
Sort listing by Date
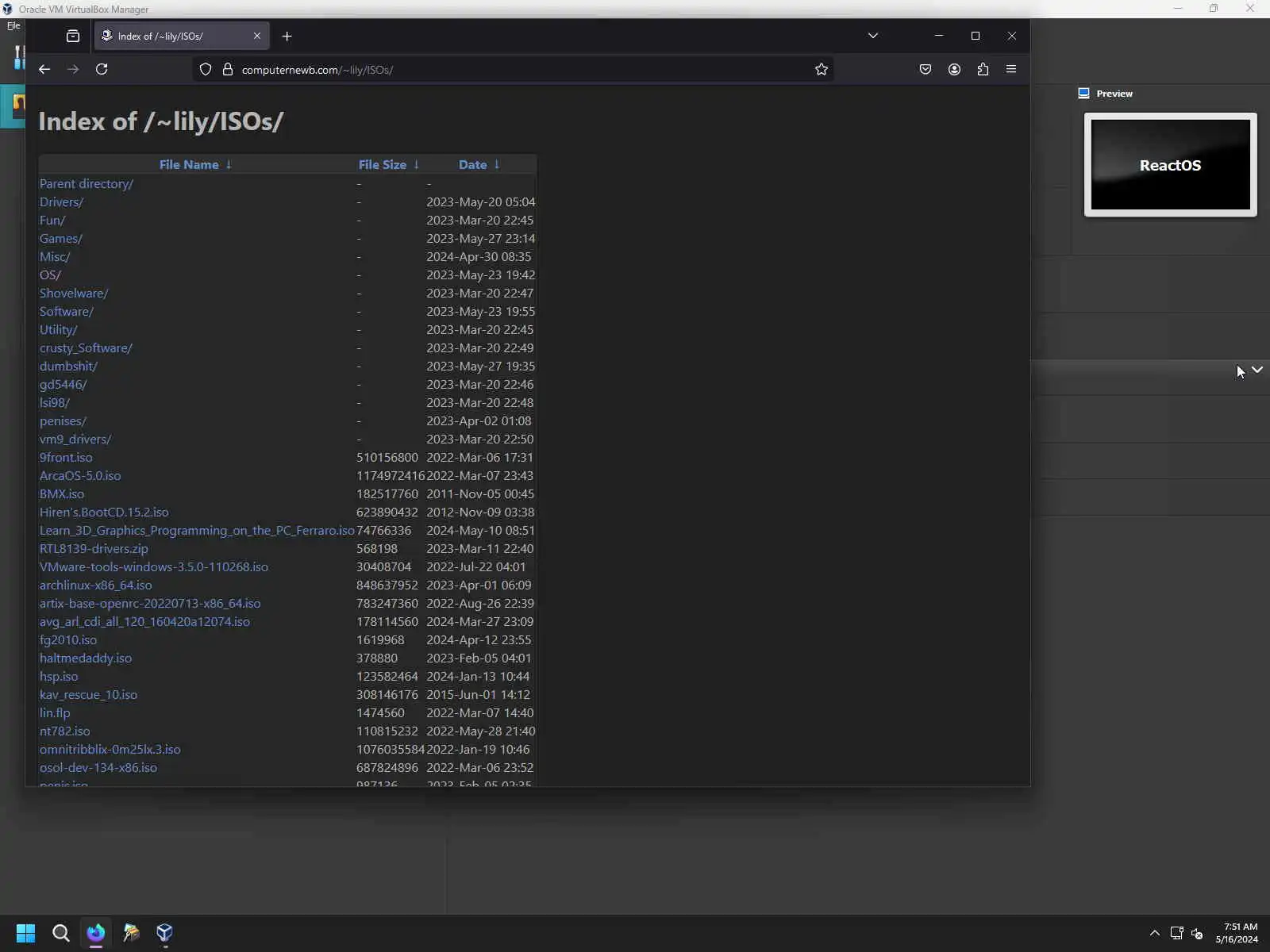[x=479, y=165]
